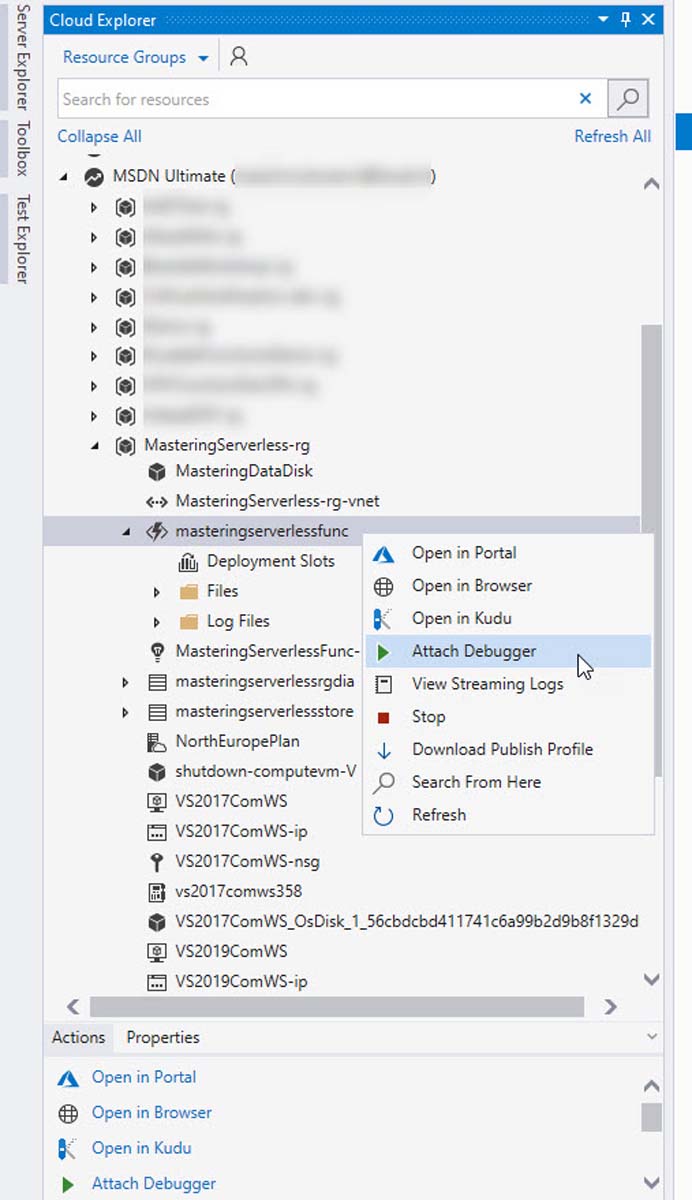Select the masteringserverlessrgdia storage icon
The image size is (692, 1200).
tap(156, 683)
